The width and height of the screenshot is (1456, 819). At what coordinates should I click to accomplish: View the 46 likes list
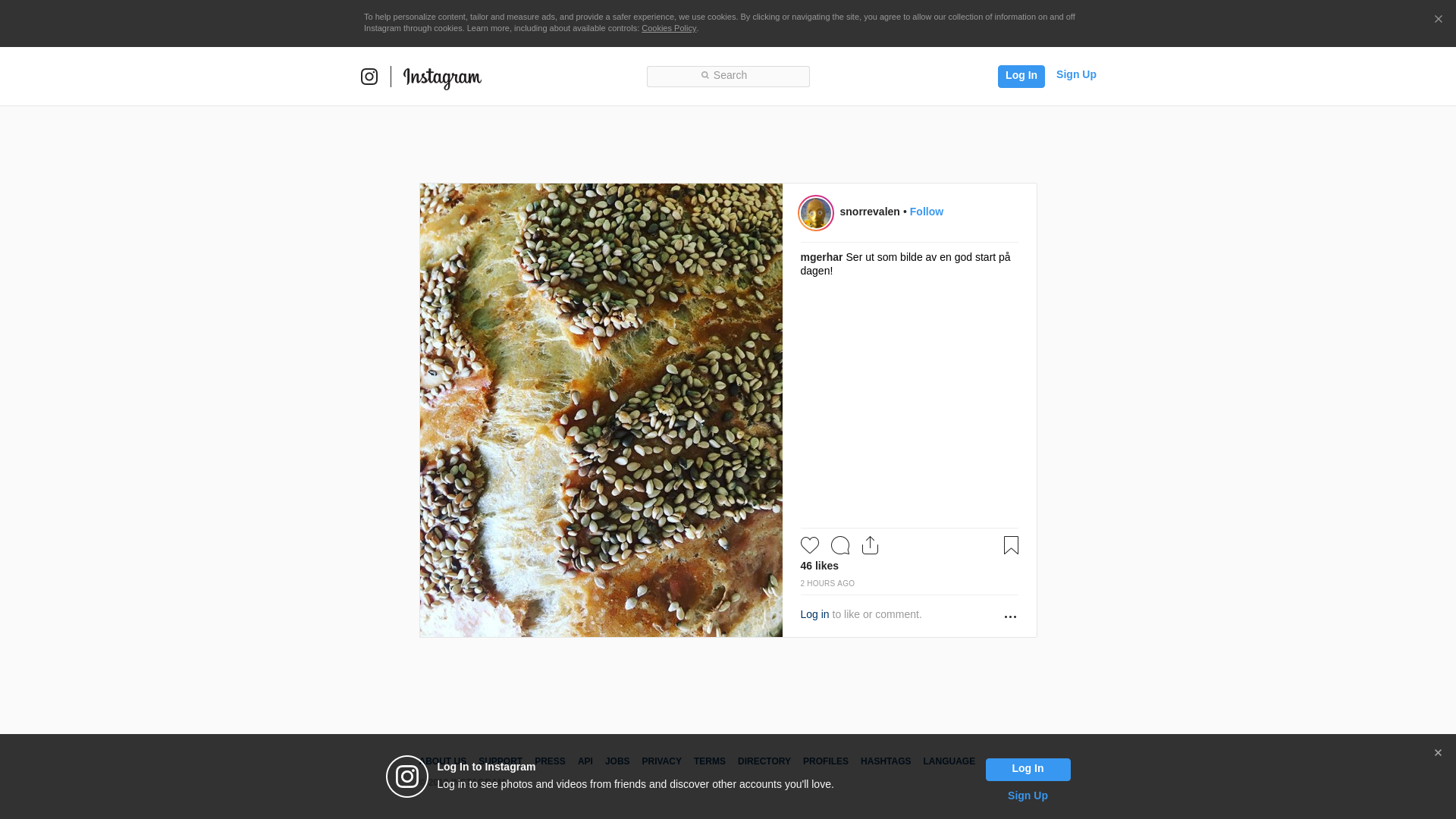pyautogui.click(x=820, y=566)
